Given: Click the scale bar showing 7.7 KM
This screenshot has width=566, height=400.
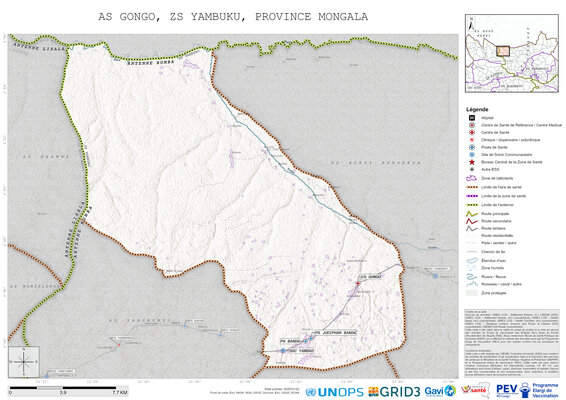Looking at the screenshot, I should [x=68, y=390].
